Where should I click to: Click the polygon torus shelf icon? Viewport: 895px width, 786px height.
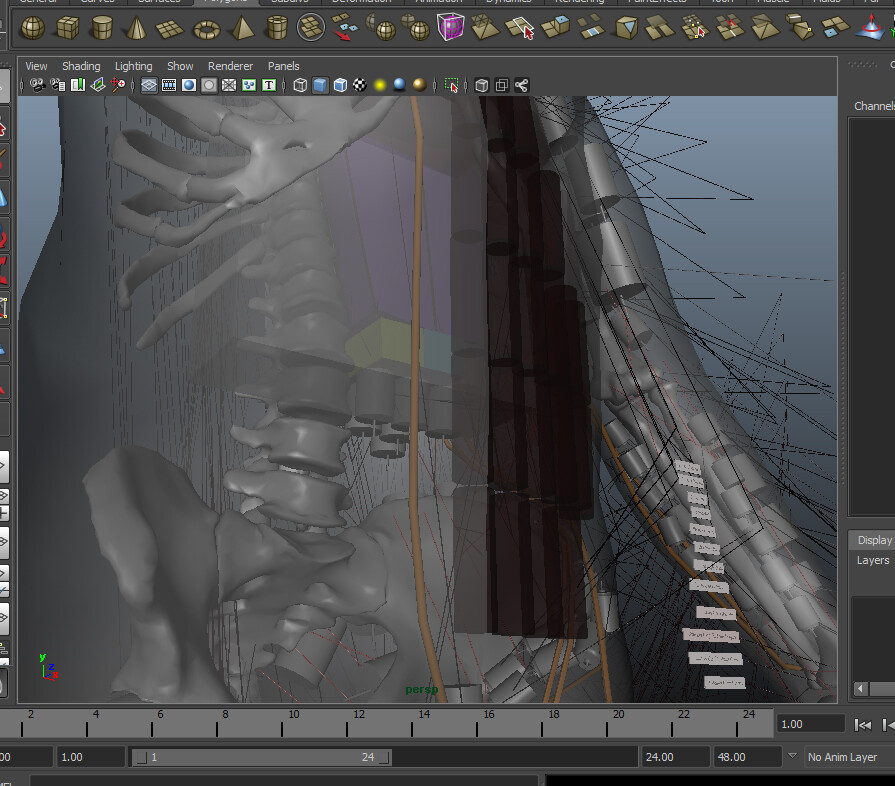pos(207,27)
